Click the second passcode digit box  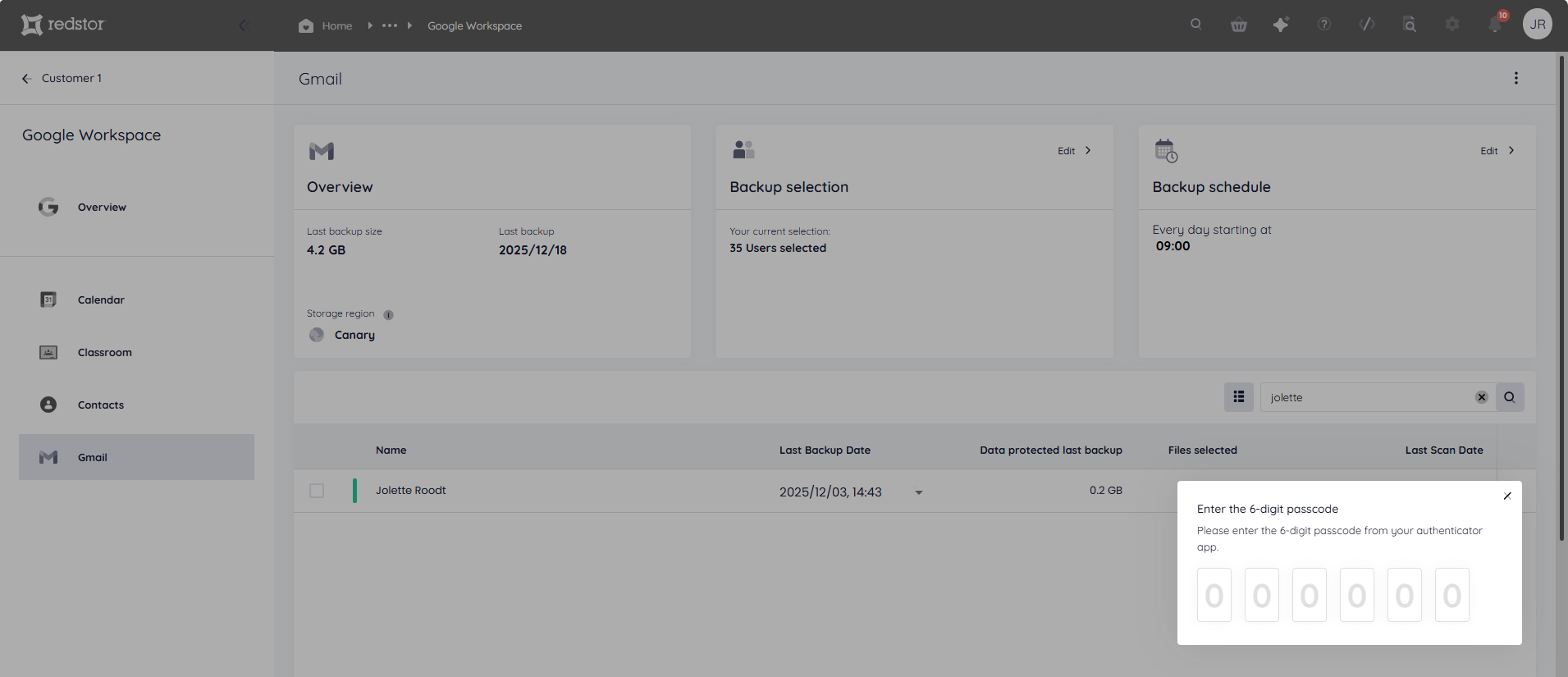pos(1262,595)
